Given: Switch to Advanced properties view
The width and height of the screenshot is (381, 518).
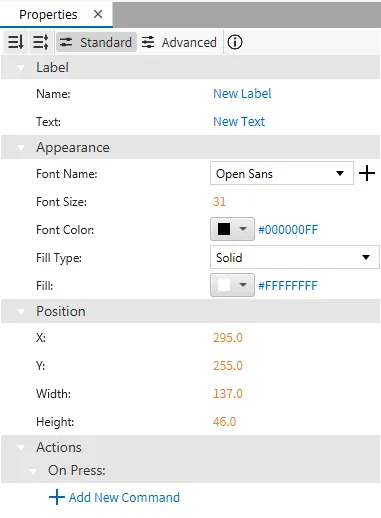Looking at the screenshot, I should (x=179, y=42).
